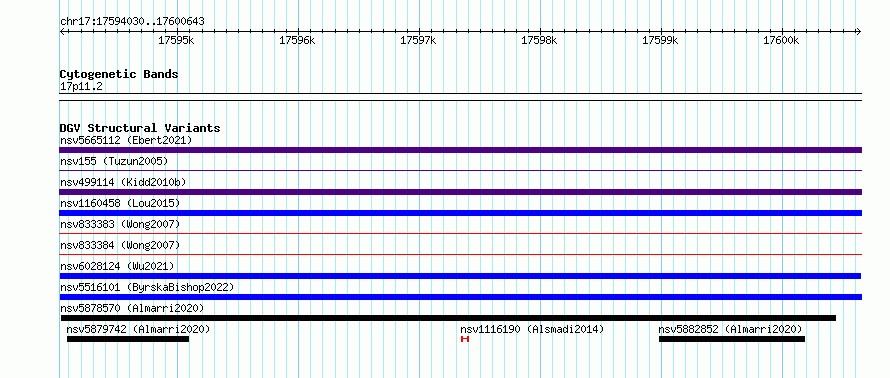Click the Cytogenetic Bands track title
890x378 pixels.
(x=119, y=74)
